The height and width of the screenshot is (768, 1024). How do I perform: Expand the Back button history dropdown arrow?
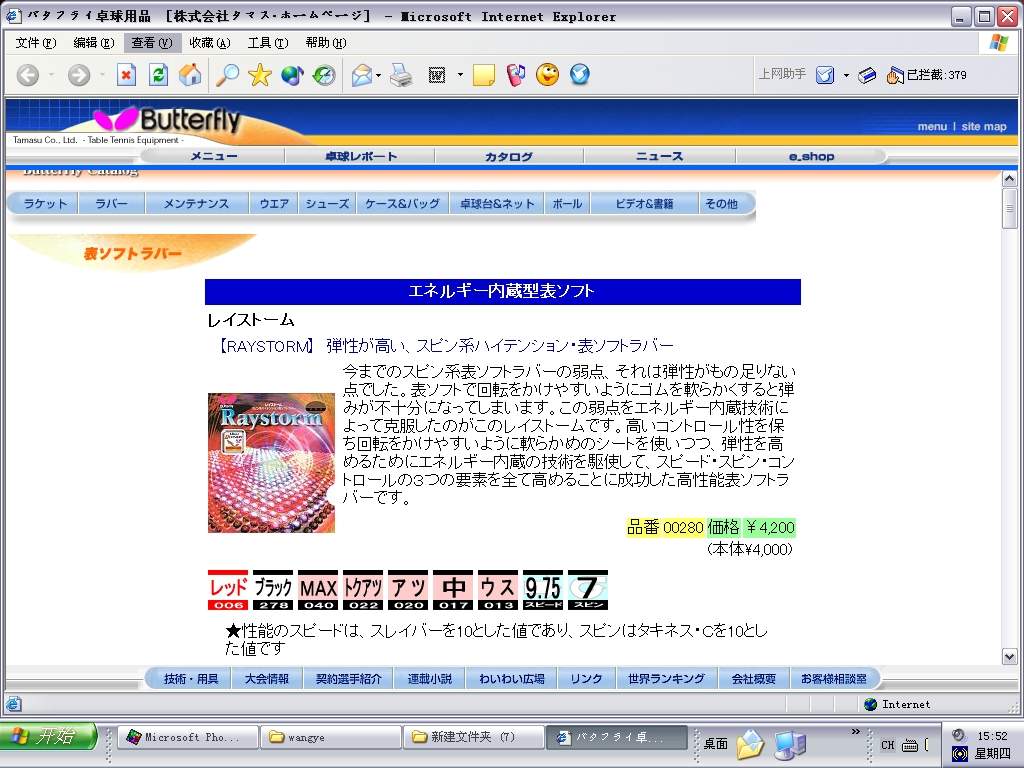click(51, 75)
